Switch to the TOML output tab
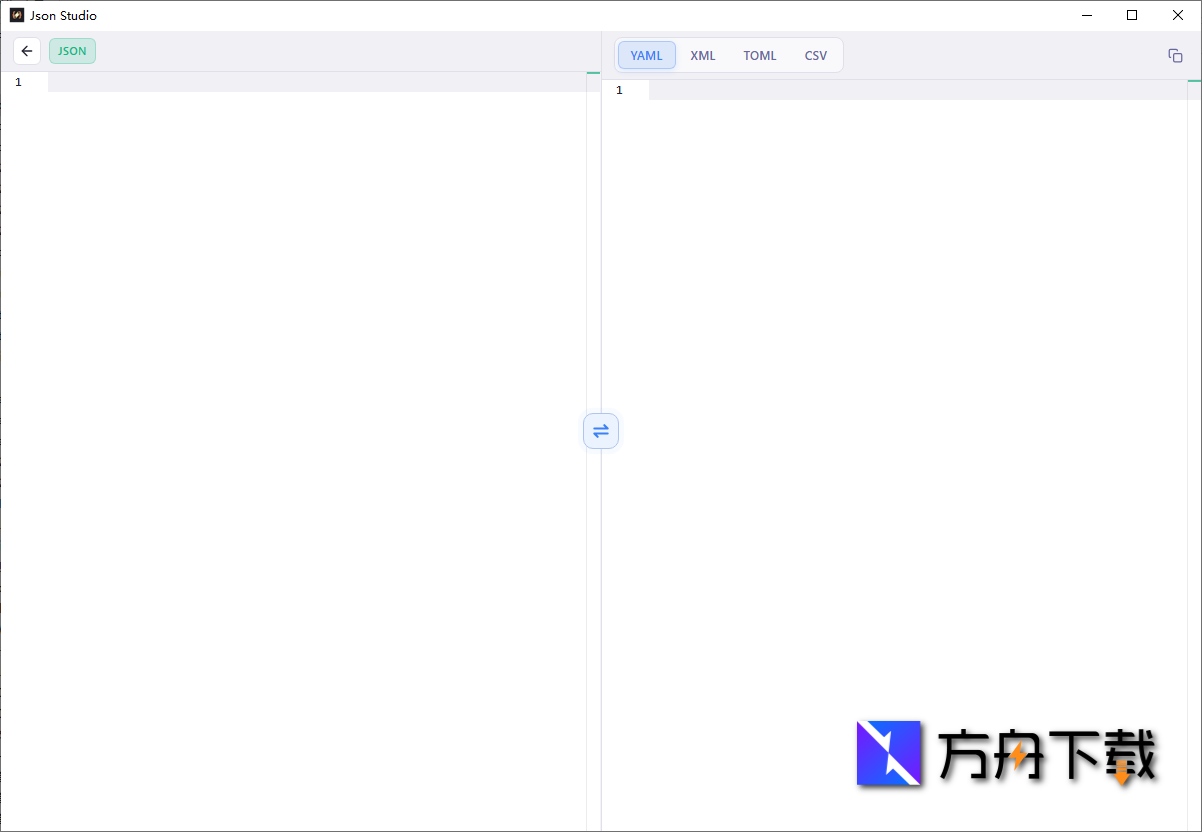 click(x=759, y=55)
